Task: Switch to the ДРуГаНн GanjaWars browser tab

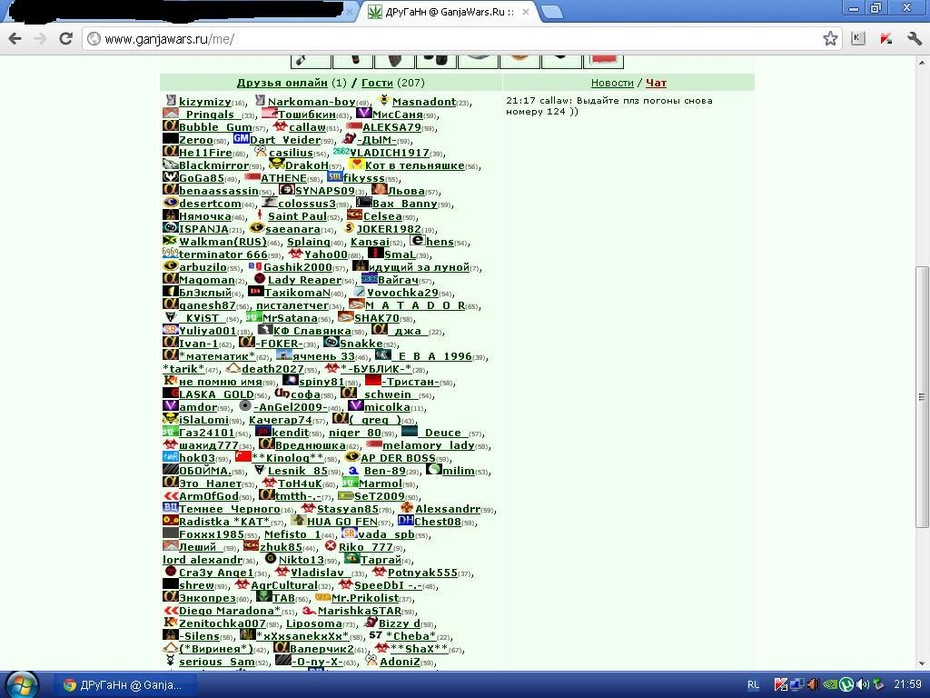Action: pyautogui.click(x=448, y=12)
